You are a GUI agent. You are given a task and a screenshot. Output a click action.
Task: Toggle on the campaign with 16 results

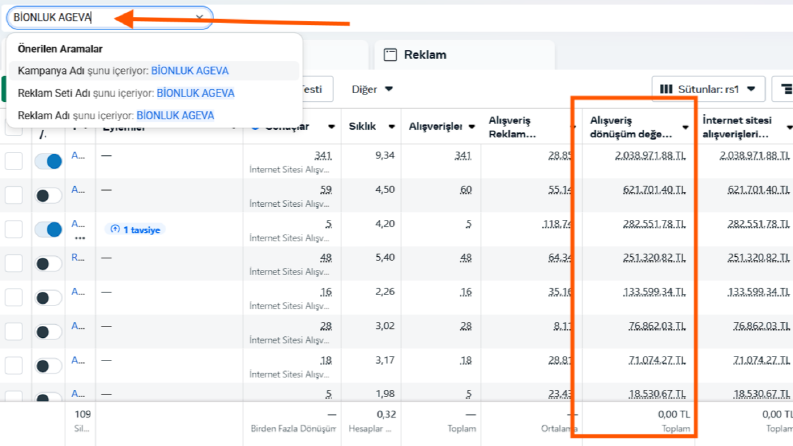click(x=48, y=298)
